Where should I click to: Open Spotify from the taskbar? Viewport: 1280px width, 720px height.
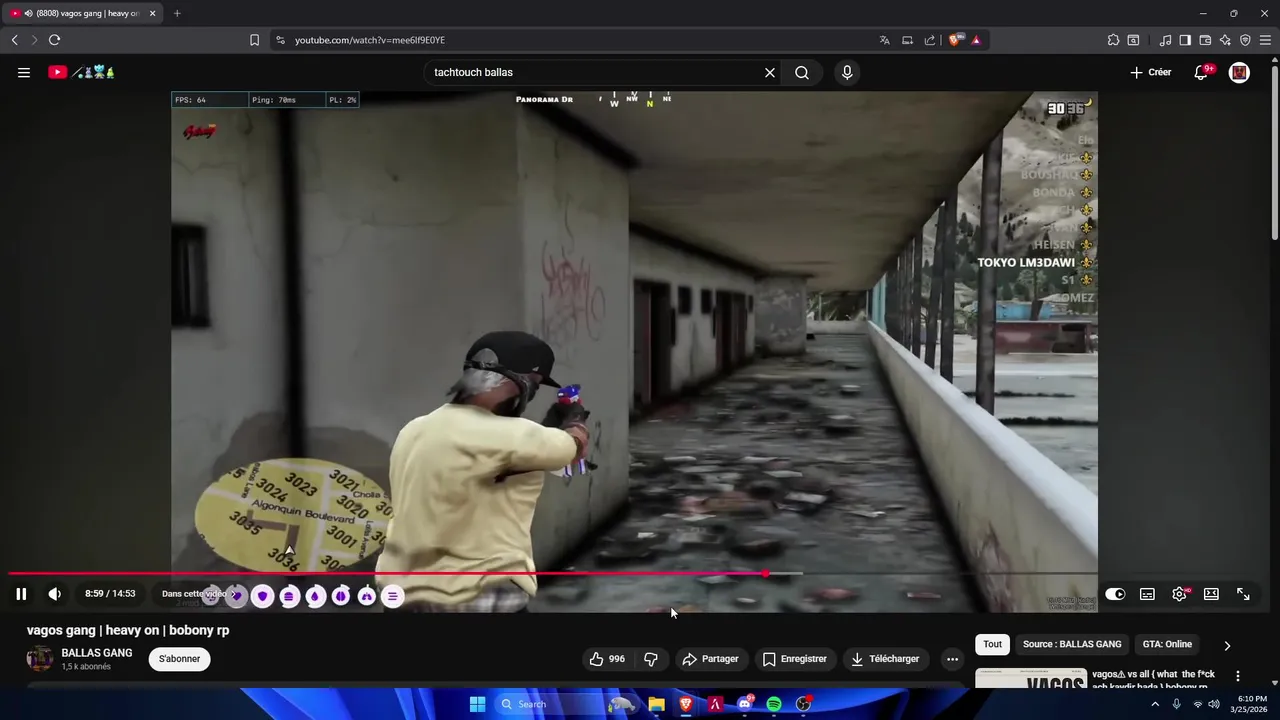point(774,704)
